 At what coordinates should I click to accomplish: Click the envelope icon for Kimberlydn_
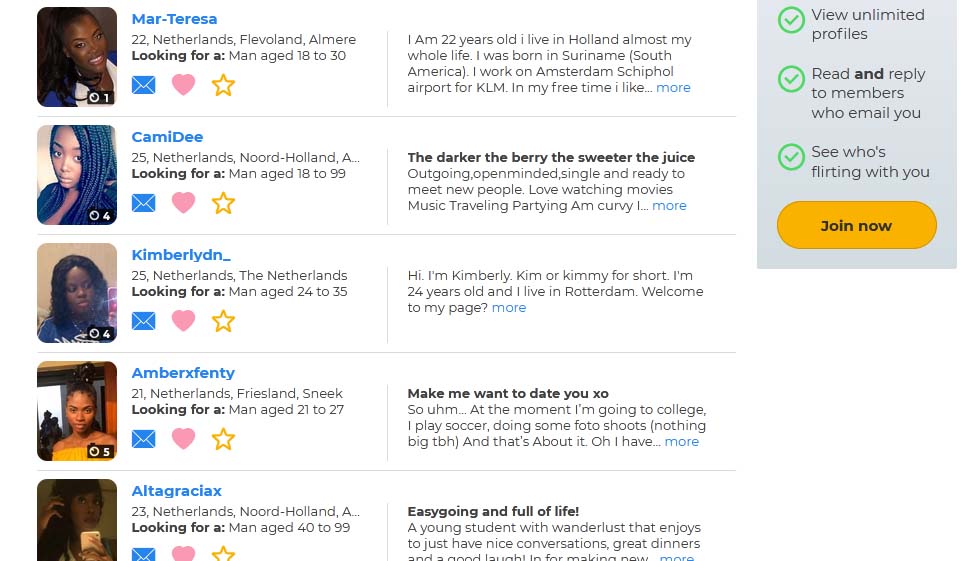(x=144, y=321)
